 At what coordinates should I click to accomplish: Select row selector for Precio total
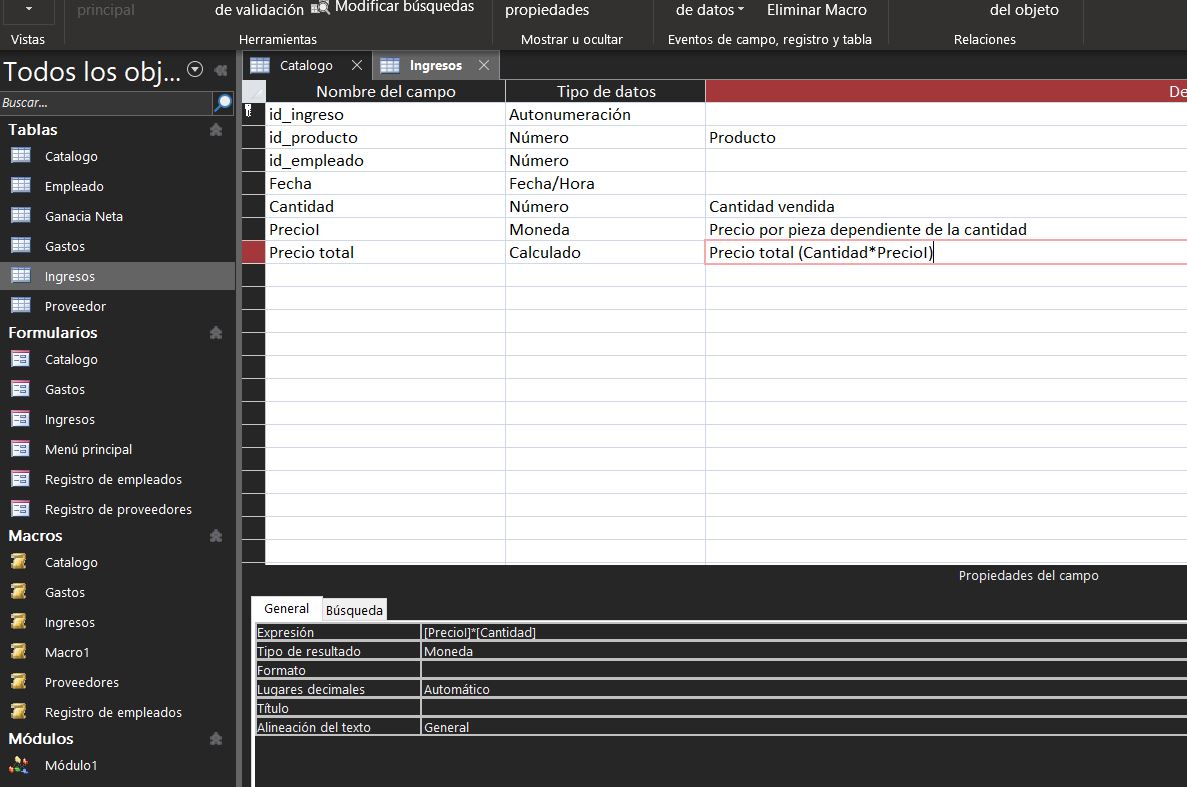(x=254, y=252)
